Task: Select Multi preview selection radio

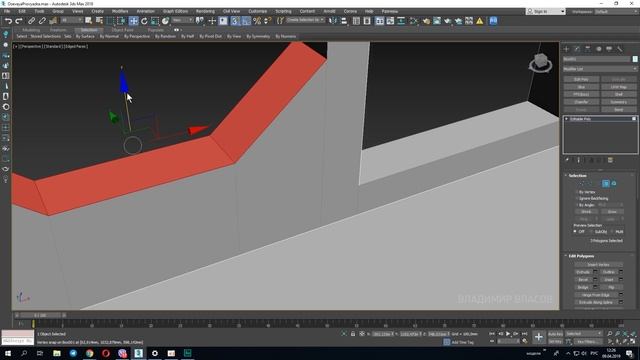Action: [x=613, y=231]
